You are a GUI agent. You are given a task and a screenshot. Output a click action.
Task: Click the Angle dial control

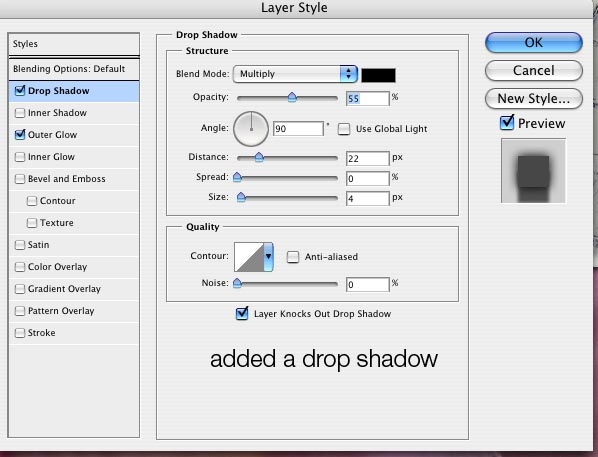click(251, 129)
